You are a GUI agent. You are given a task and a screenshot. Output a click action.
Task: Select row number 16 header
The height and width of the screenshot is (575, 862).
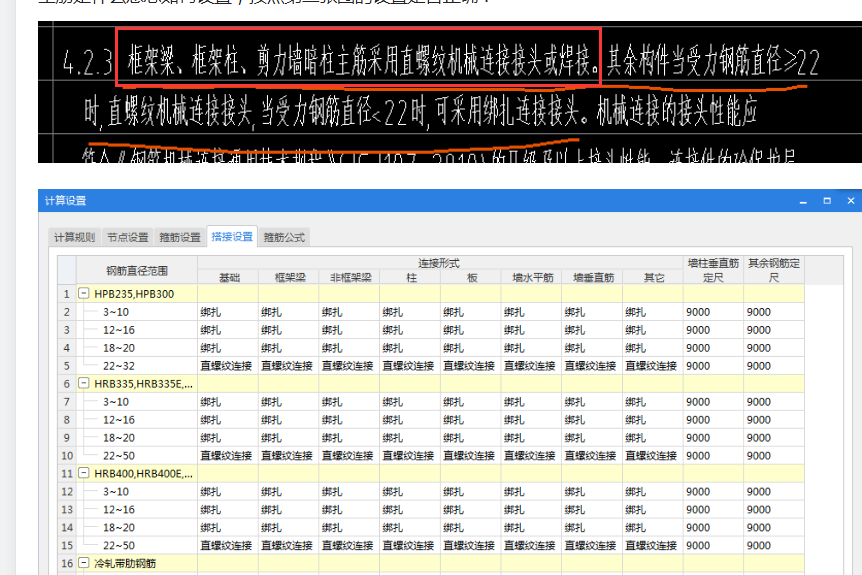pos(67,562)
